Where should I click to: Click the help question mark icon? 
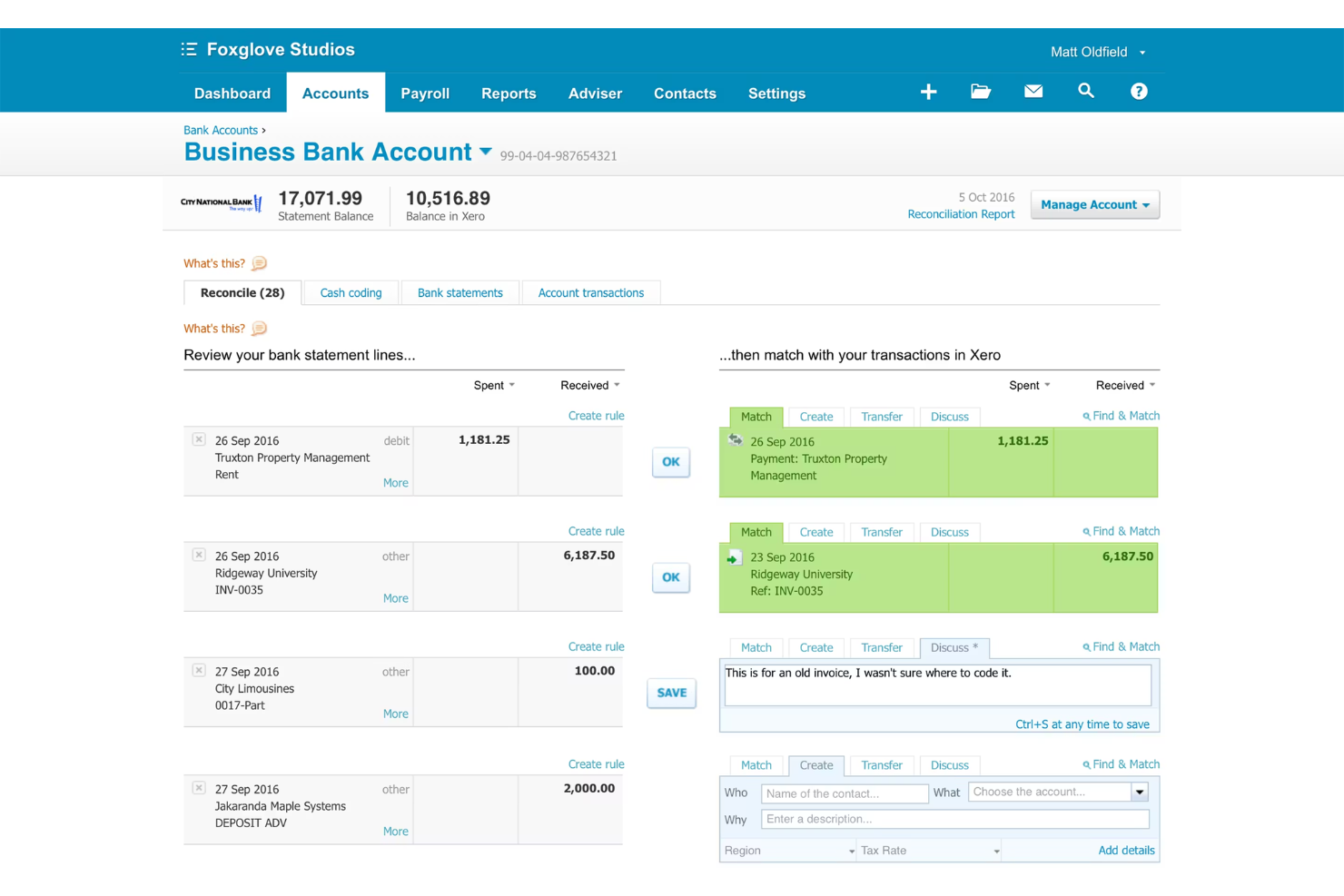tap(1139, 91)
